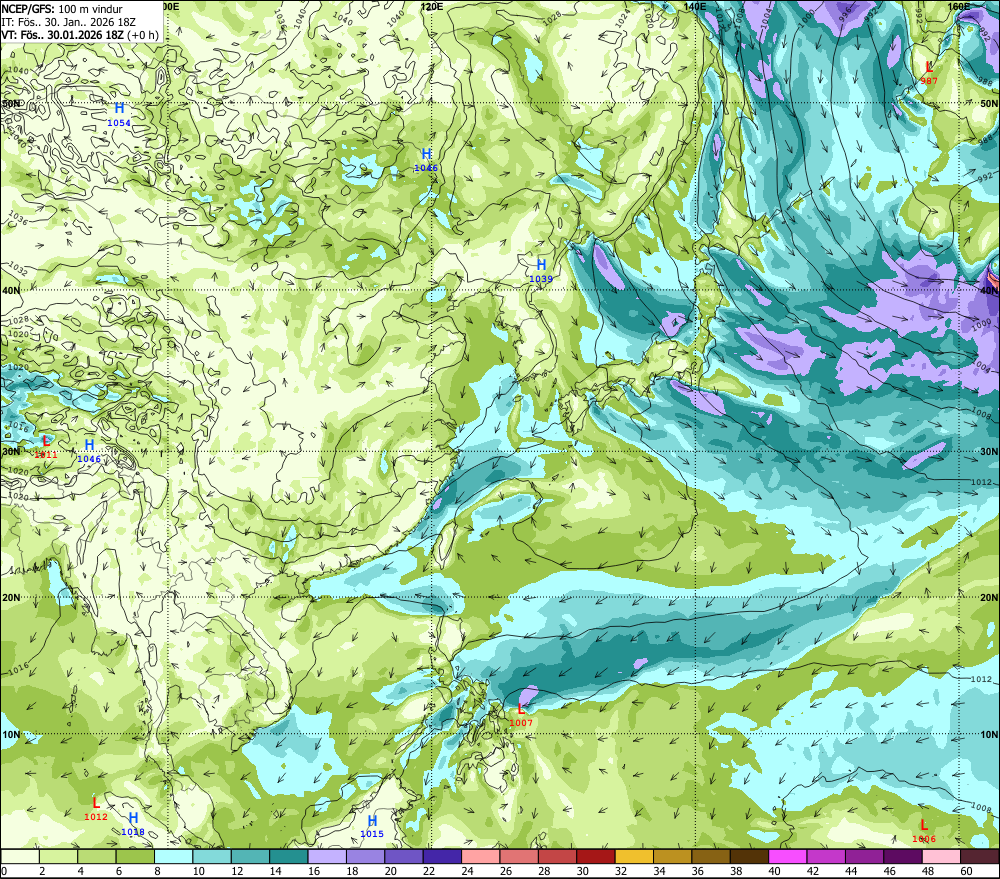Select the 24–26 light pink legend swatch
Image resolution: width=1000 pixels, height=879 pixels.
[x=481, y=856]
